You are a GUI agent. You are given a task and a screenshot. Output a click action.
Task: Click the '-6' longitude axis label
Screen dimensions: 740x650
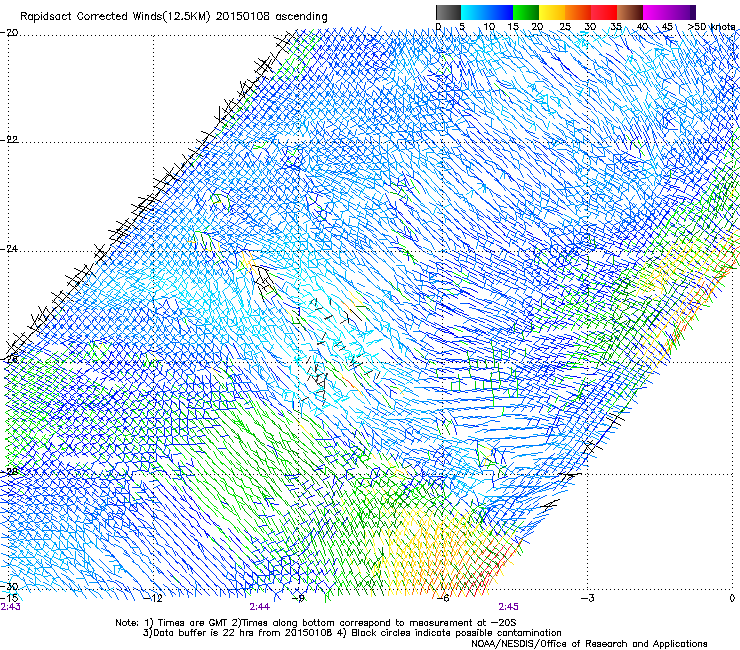(x=442, y=599)
